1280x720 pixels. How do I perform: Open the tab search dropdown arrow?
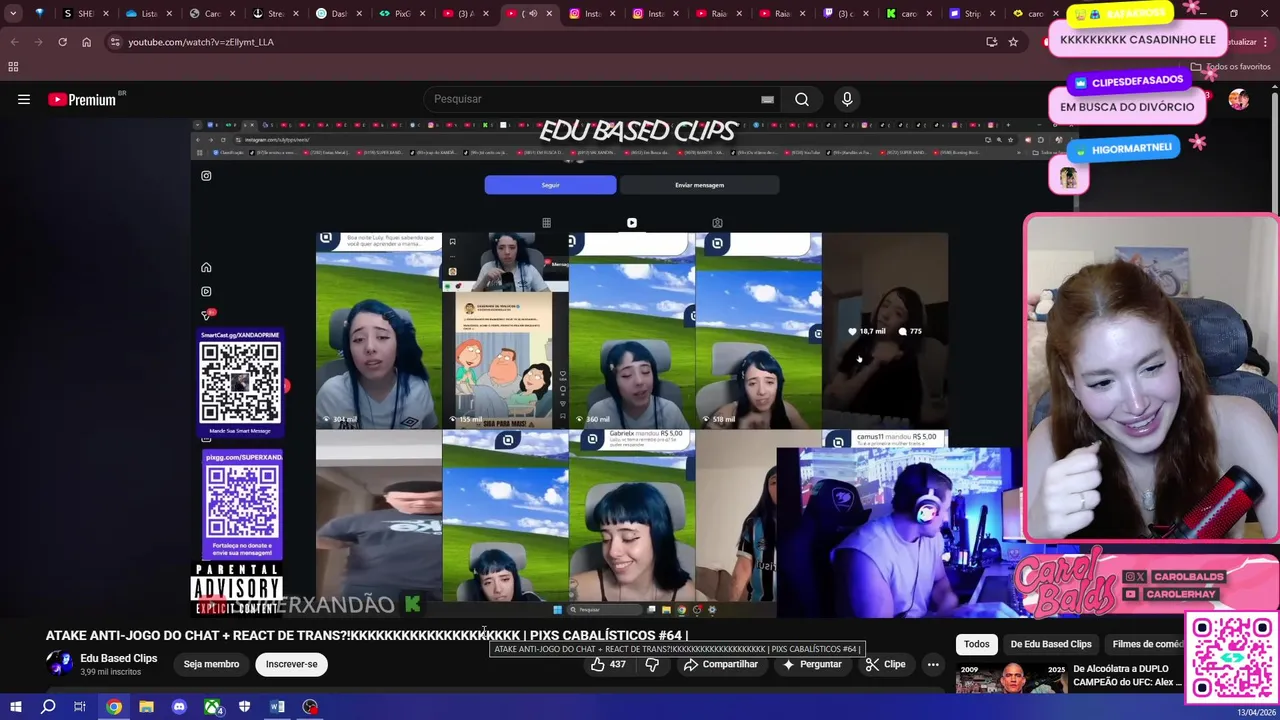(x=13, y=14)
